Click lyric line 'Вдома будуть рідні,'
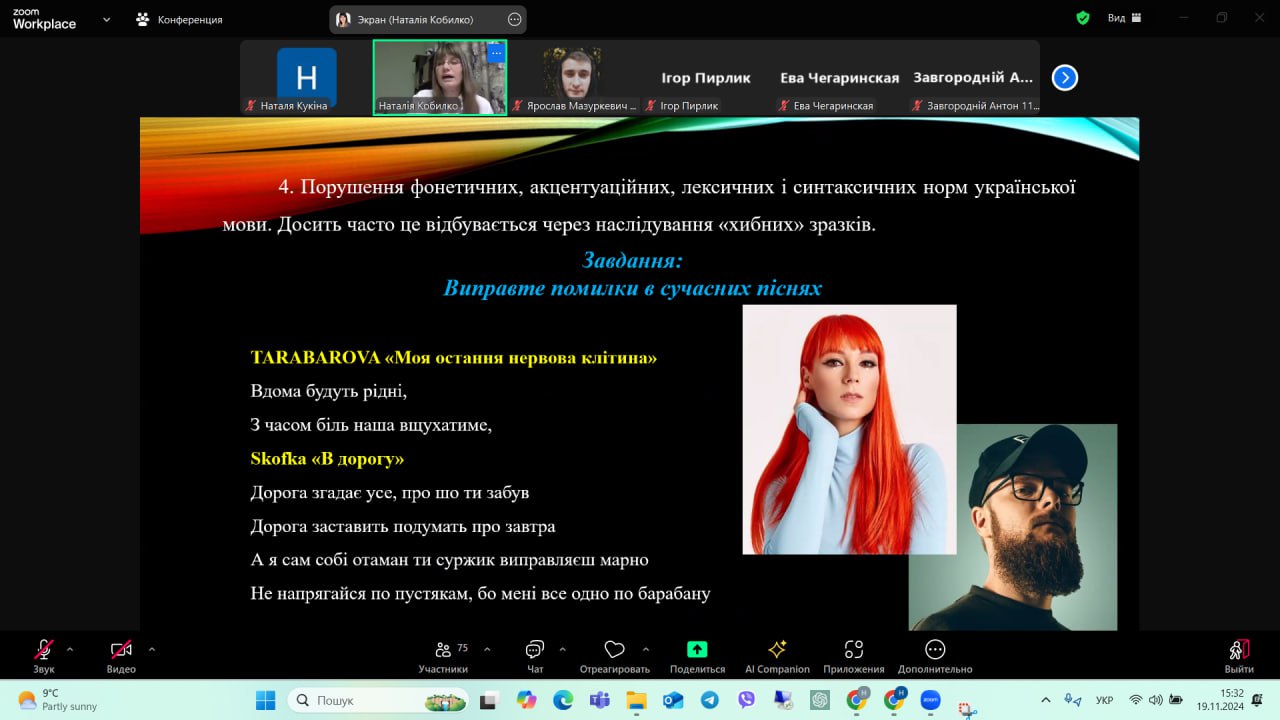Viewport: 1280px width, 720px height. [x=329, y=391]
